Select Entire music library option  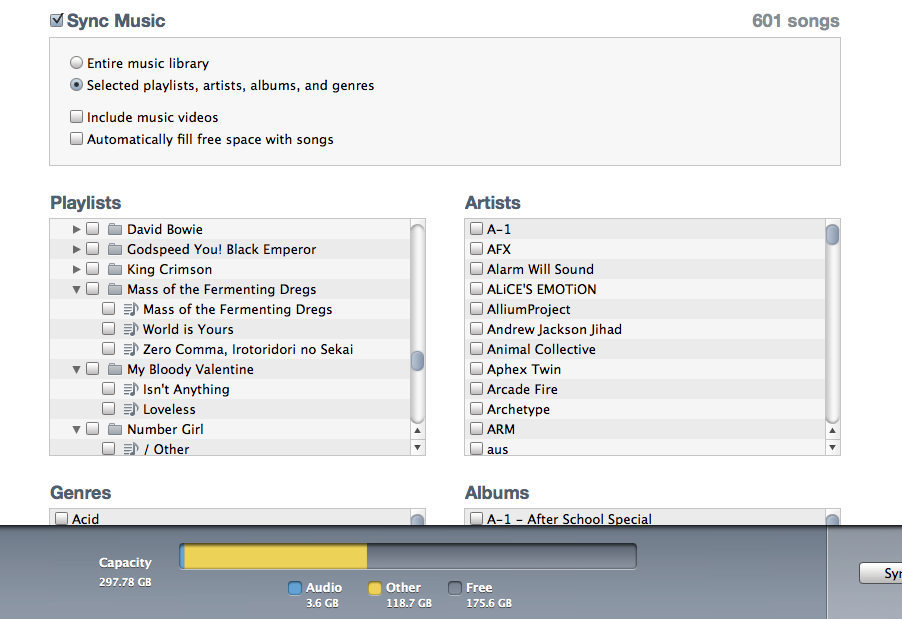[76, 63]
